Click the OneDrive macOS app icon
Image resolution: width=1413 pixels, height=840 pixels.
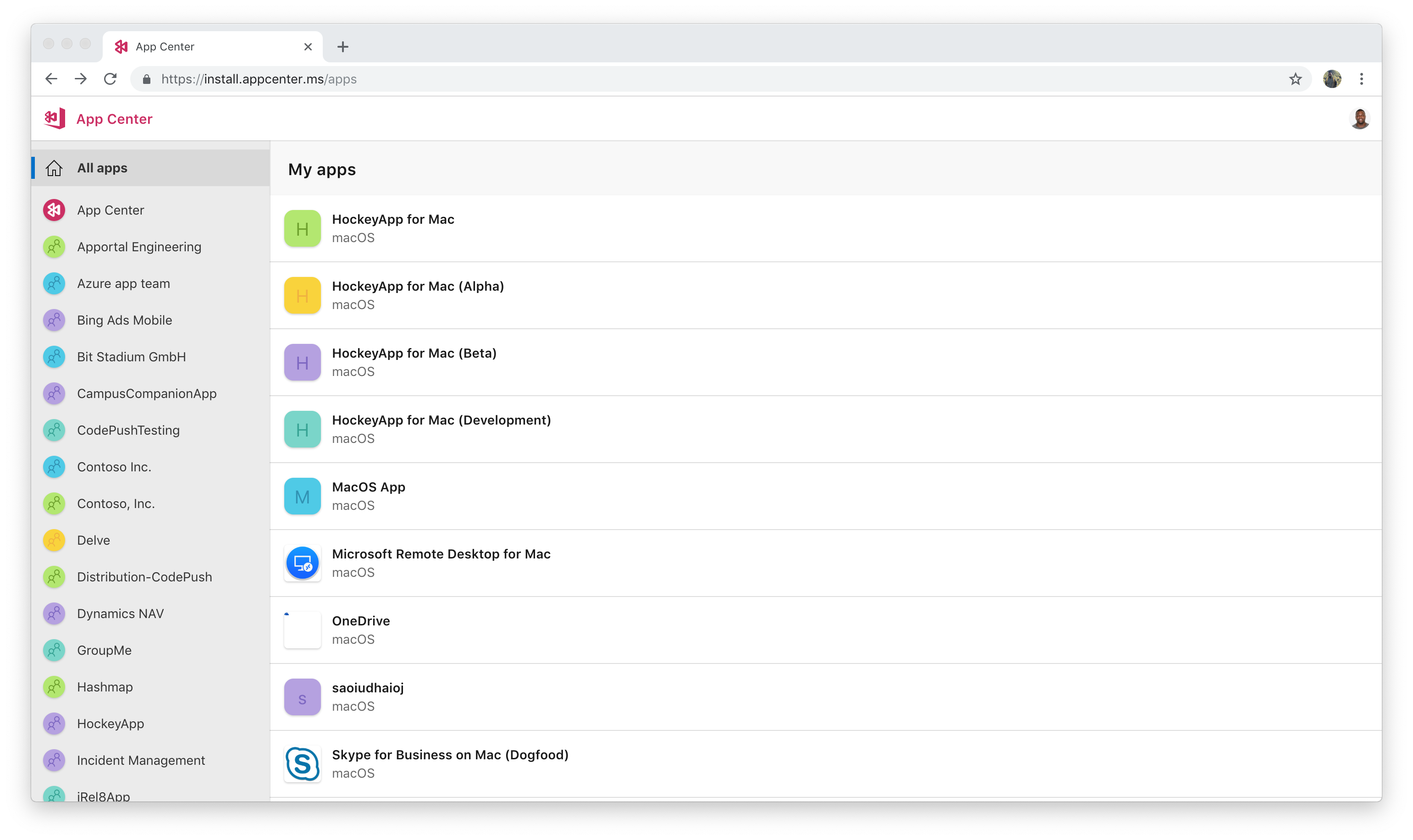click(302, 629)
